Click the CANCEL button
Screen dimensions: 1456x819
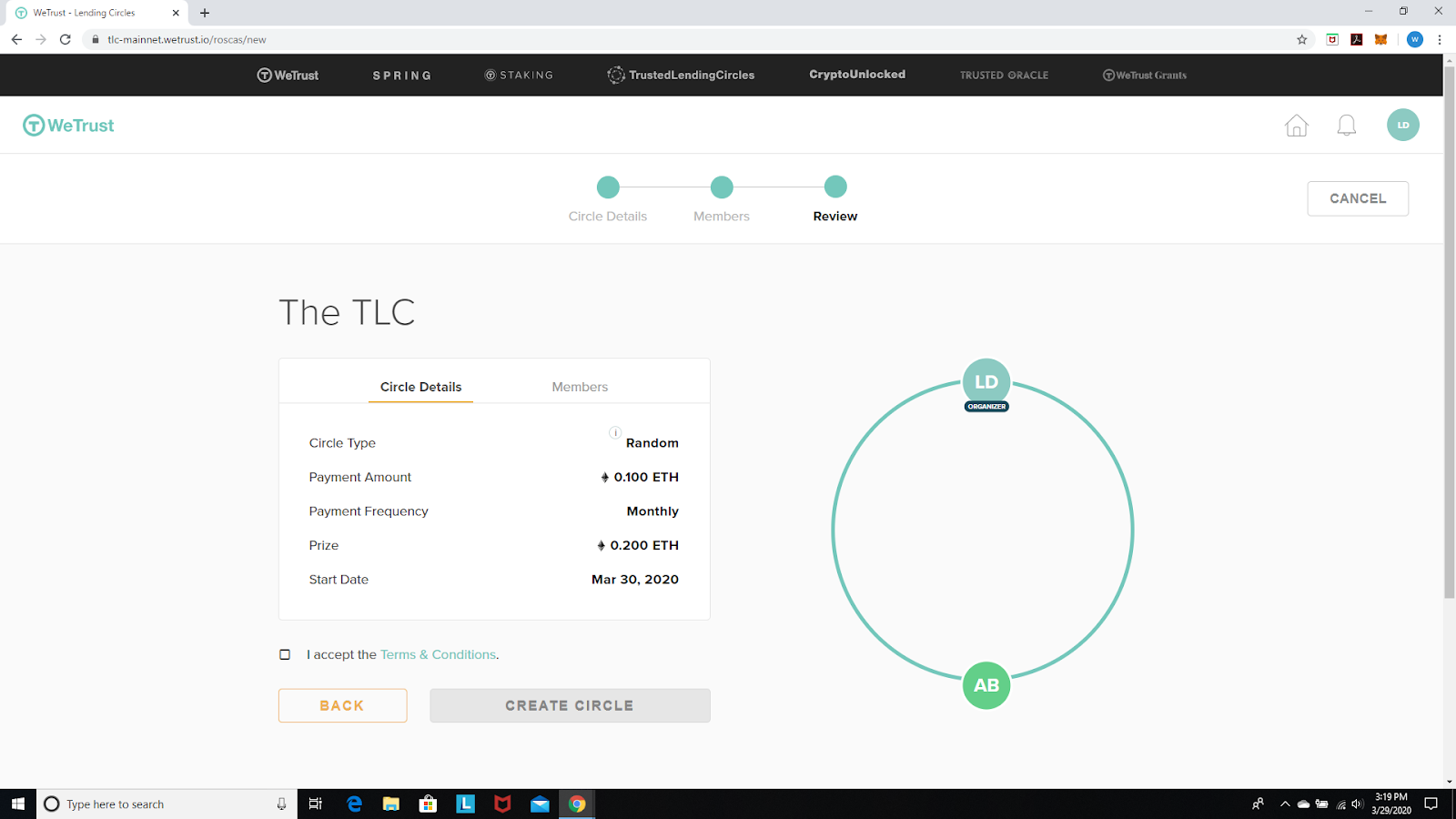coord(1358,198)
